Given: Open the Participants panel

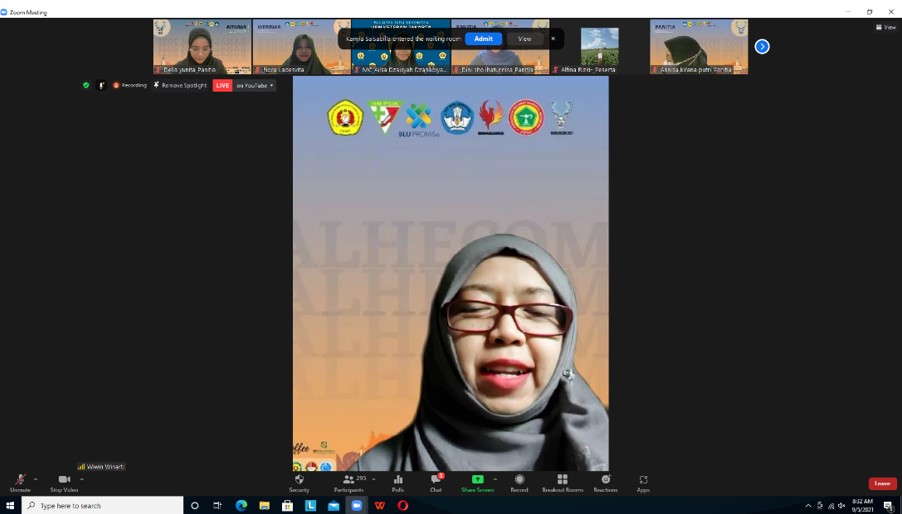Looking at the screenshot, I should 349,483.
